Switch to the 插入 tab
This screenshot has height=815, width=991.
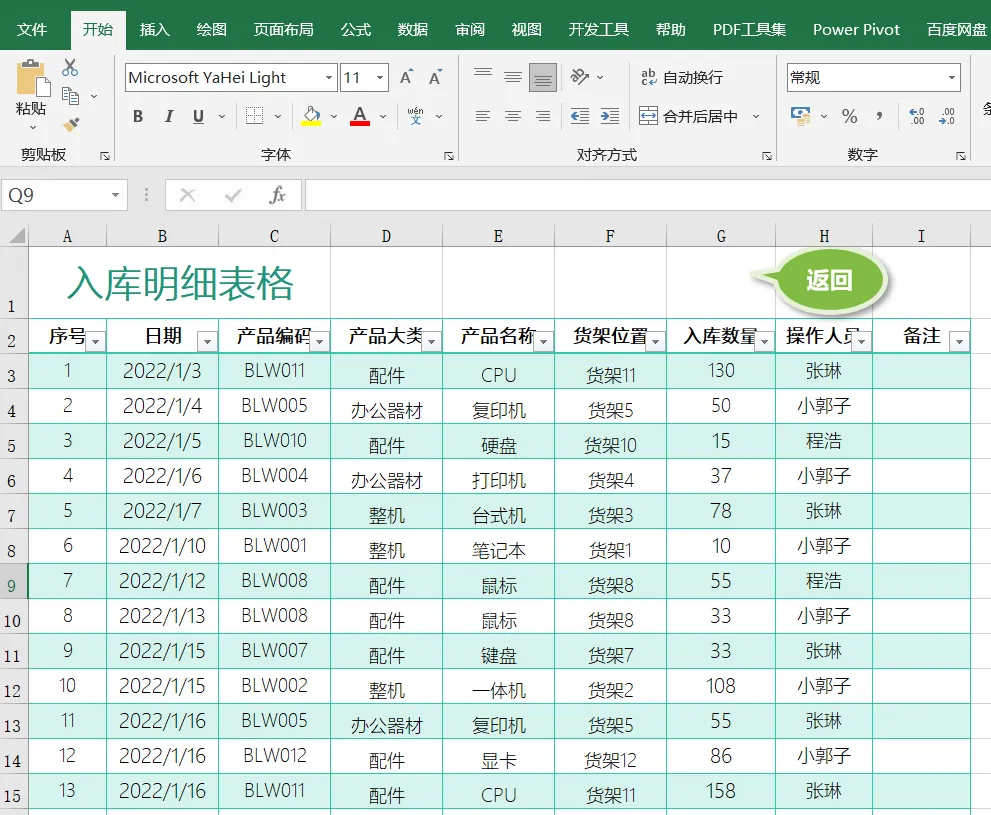tap(154, 30)
